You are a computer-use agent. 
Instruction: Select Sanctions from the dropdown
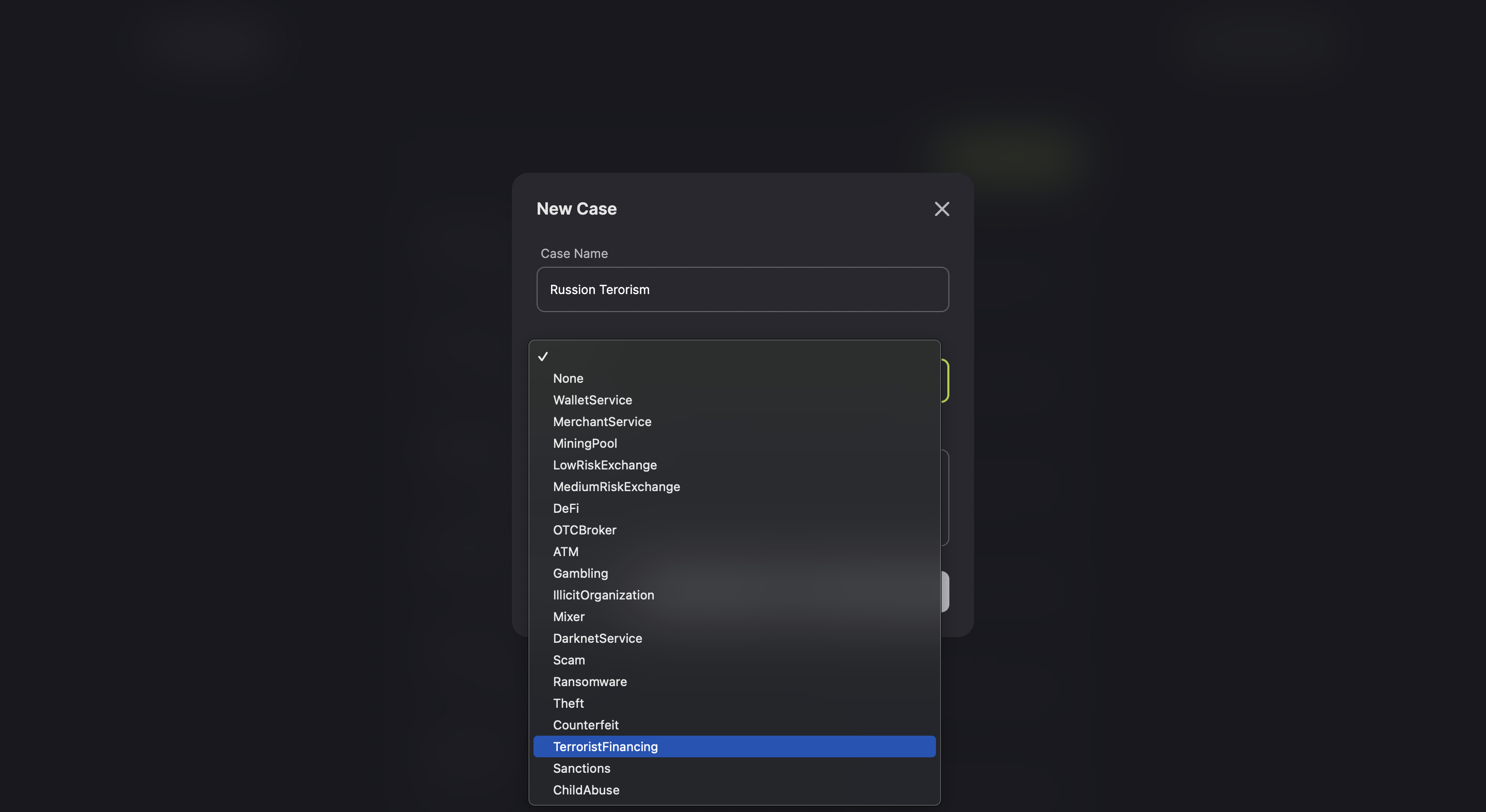(582, 768)
